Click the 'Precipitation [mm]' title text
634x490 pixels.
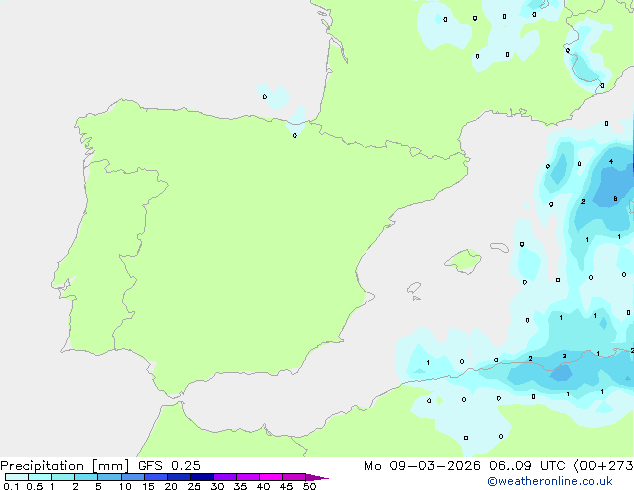click(x=65, y=466)
